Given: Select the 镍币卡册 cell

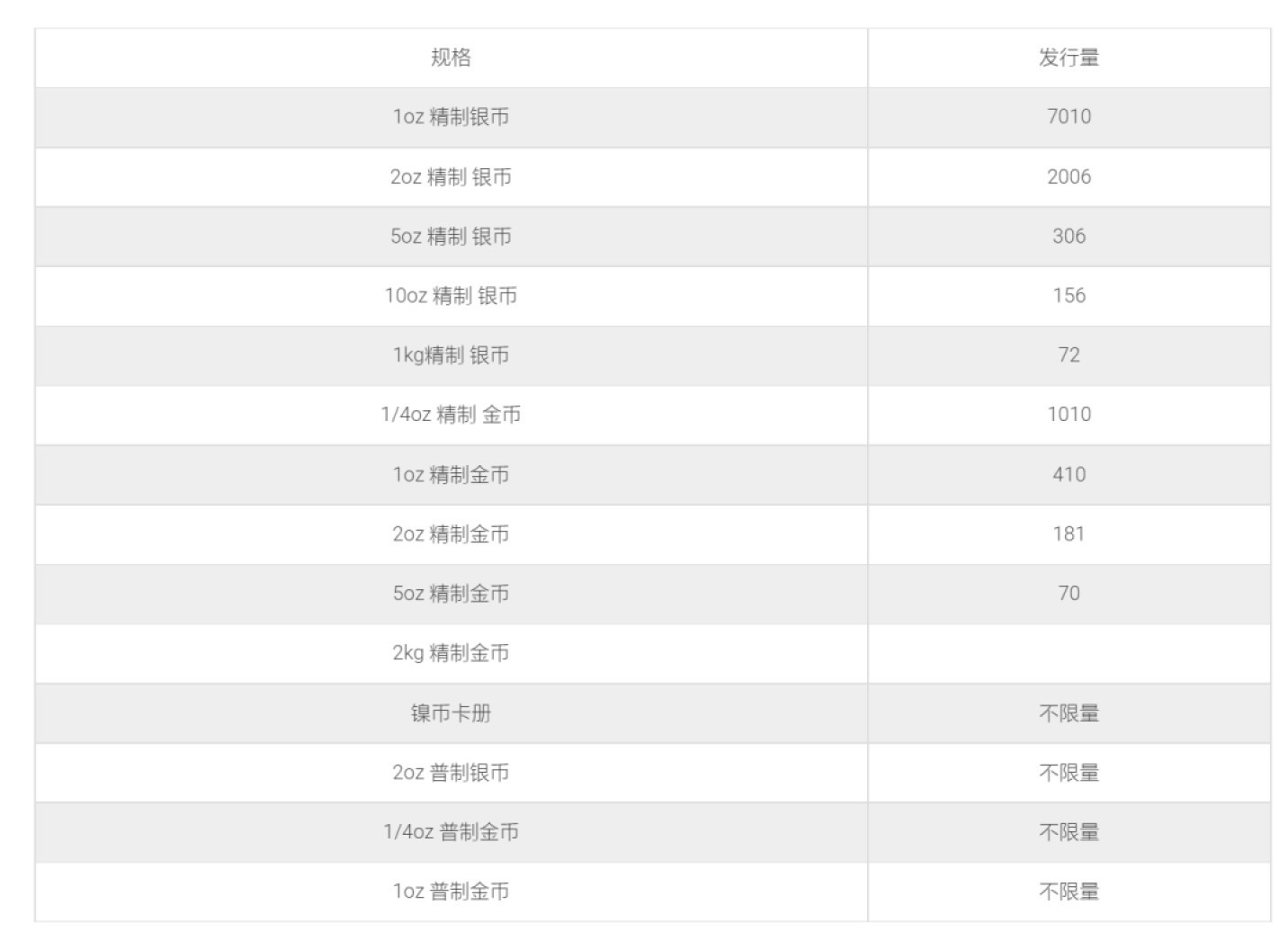Looking at the screenshot, I should [451, 713].
